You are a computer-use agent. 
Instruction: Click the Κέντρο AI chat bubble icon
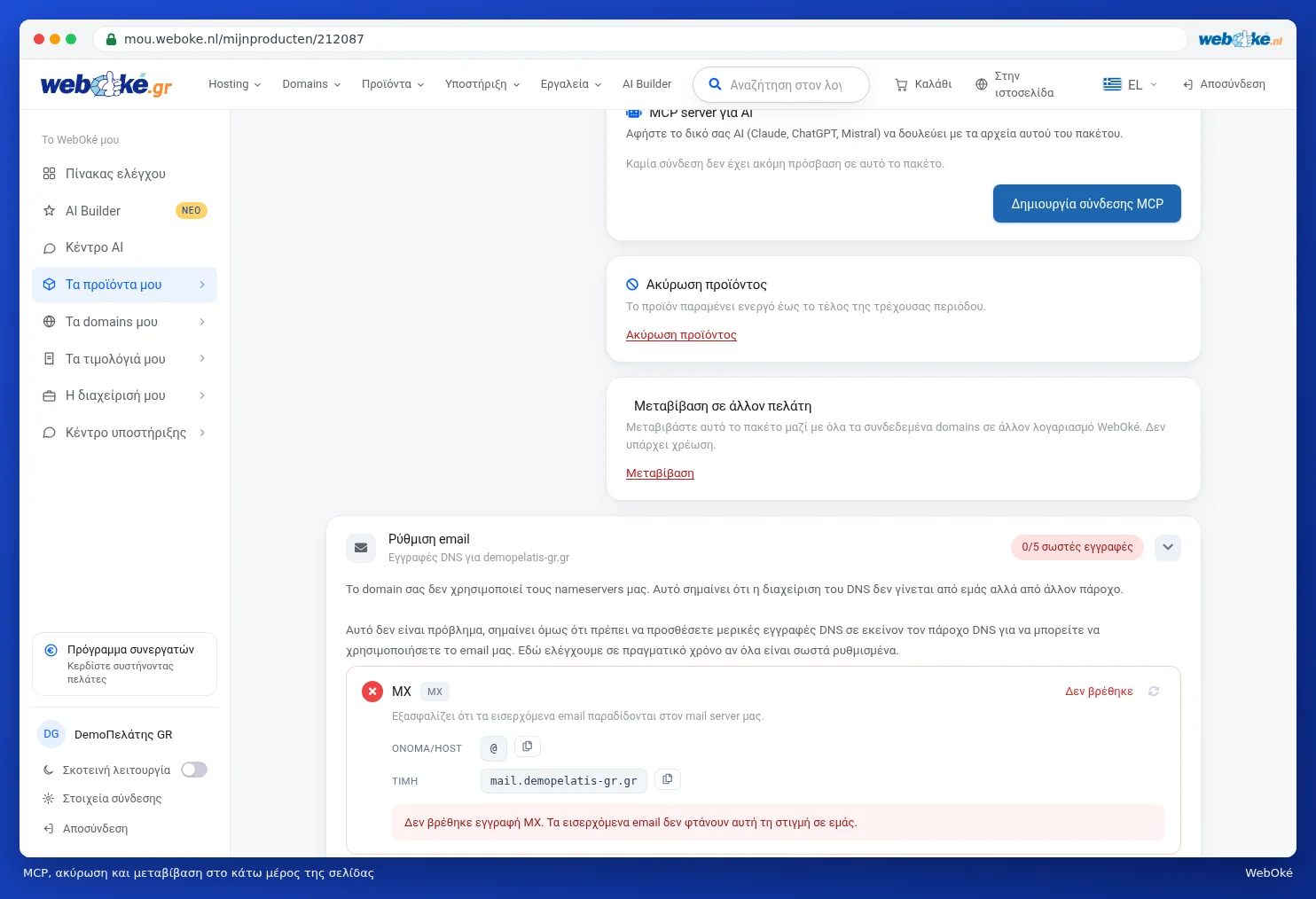50,248
